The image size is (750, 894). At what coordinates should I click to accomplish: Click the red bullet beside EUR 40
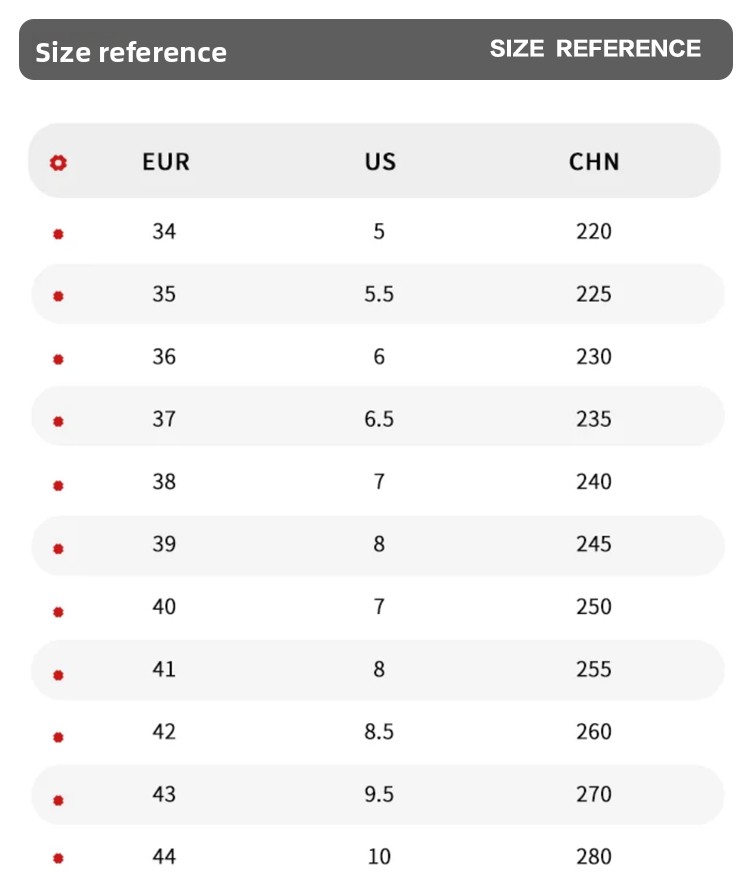tap(58, 611)
